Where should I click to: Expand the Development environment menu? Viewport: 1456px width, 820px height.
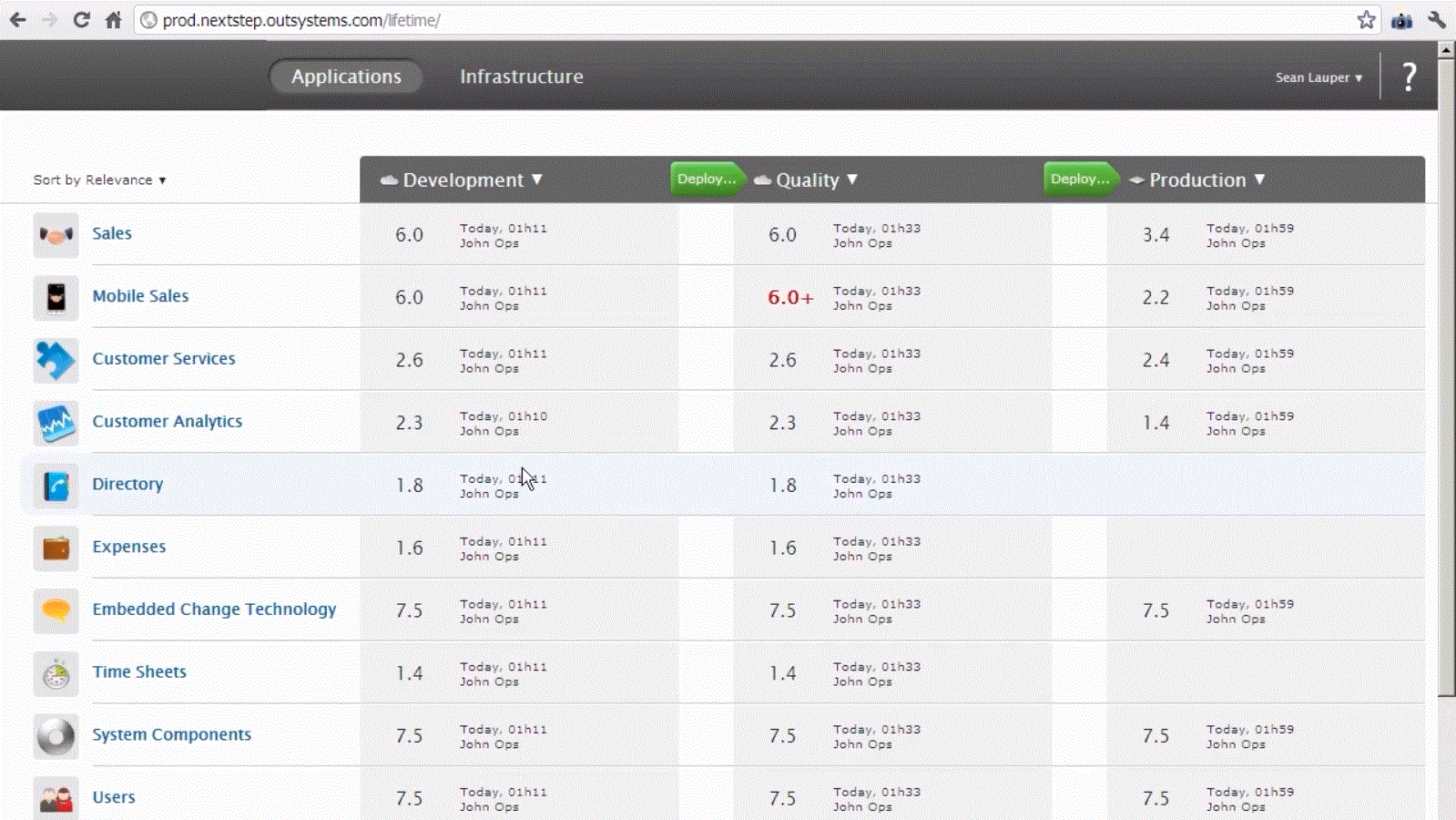point(537,179)
